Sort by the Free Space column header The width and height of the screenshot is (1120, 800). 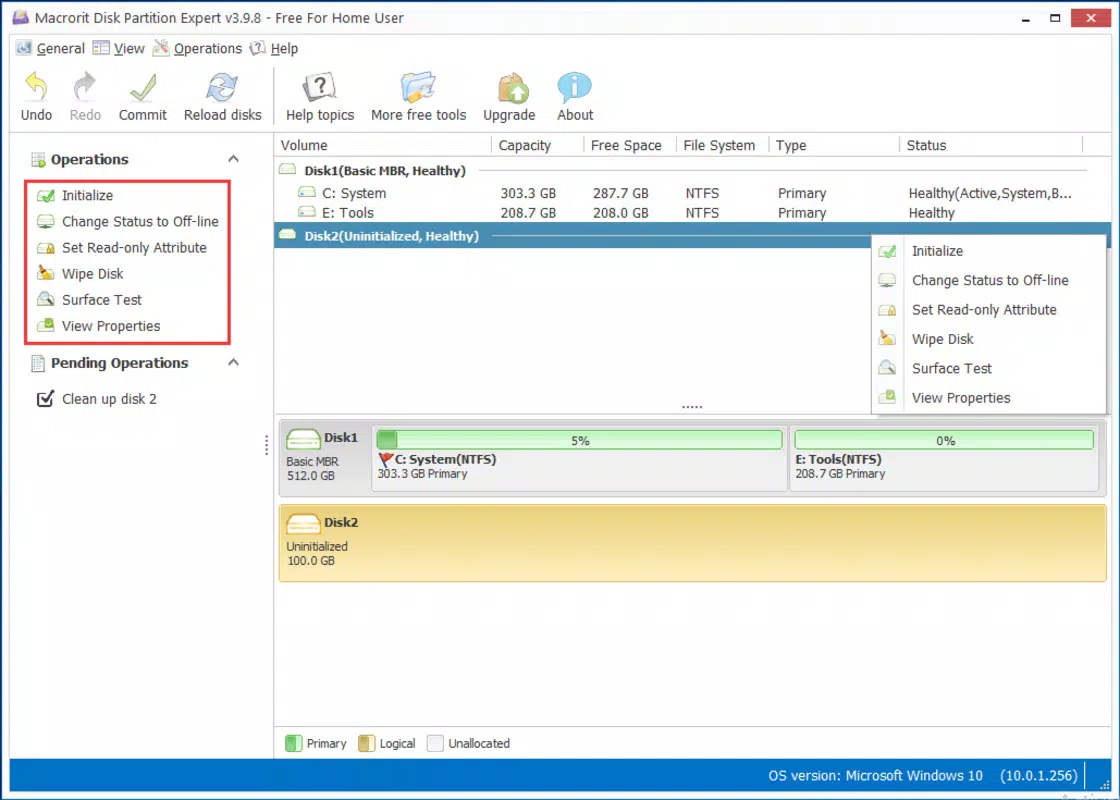[x=630, y=145]
